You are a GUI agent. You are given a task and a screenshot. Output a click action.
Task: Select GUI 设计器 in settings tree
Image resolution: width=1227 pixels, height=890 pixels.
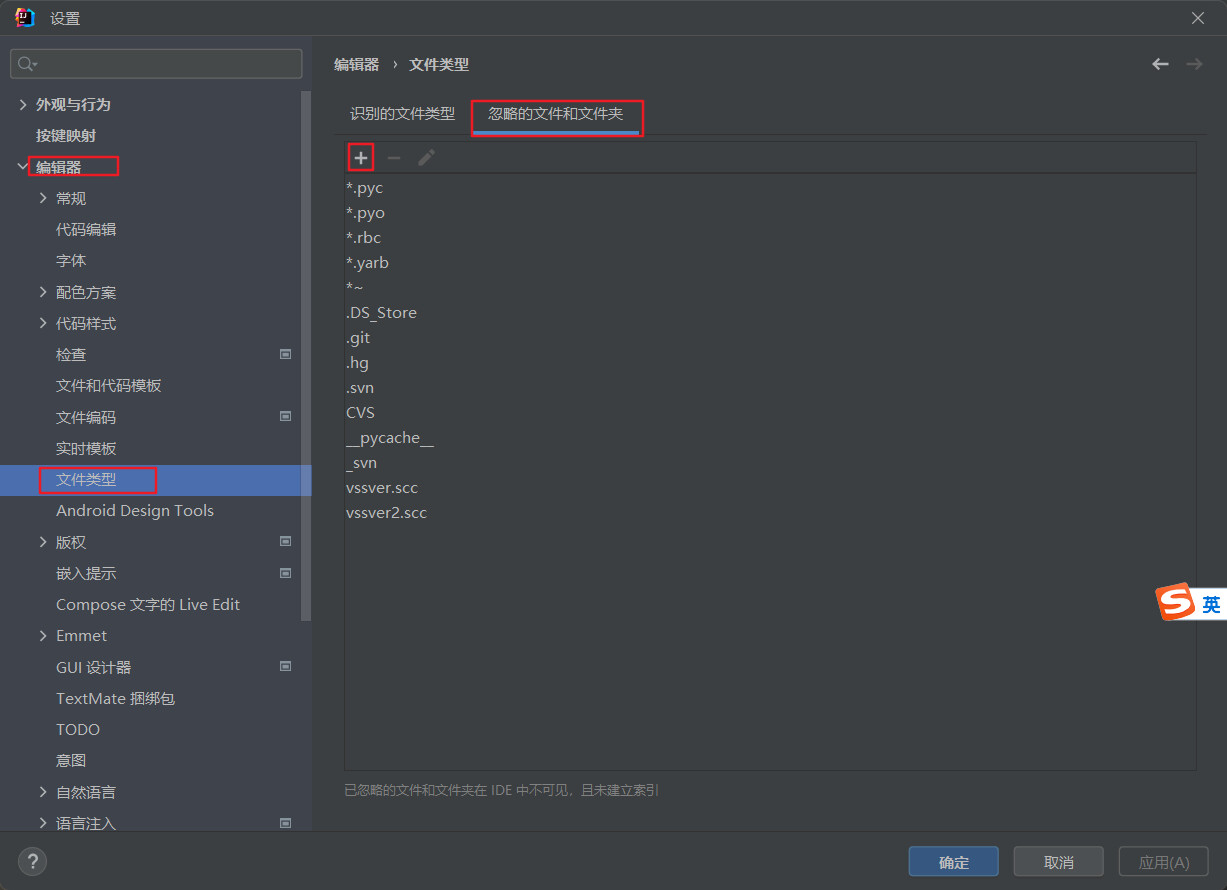(94, 667)
